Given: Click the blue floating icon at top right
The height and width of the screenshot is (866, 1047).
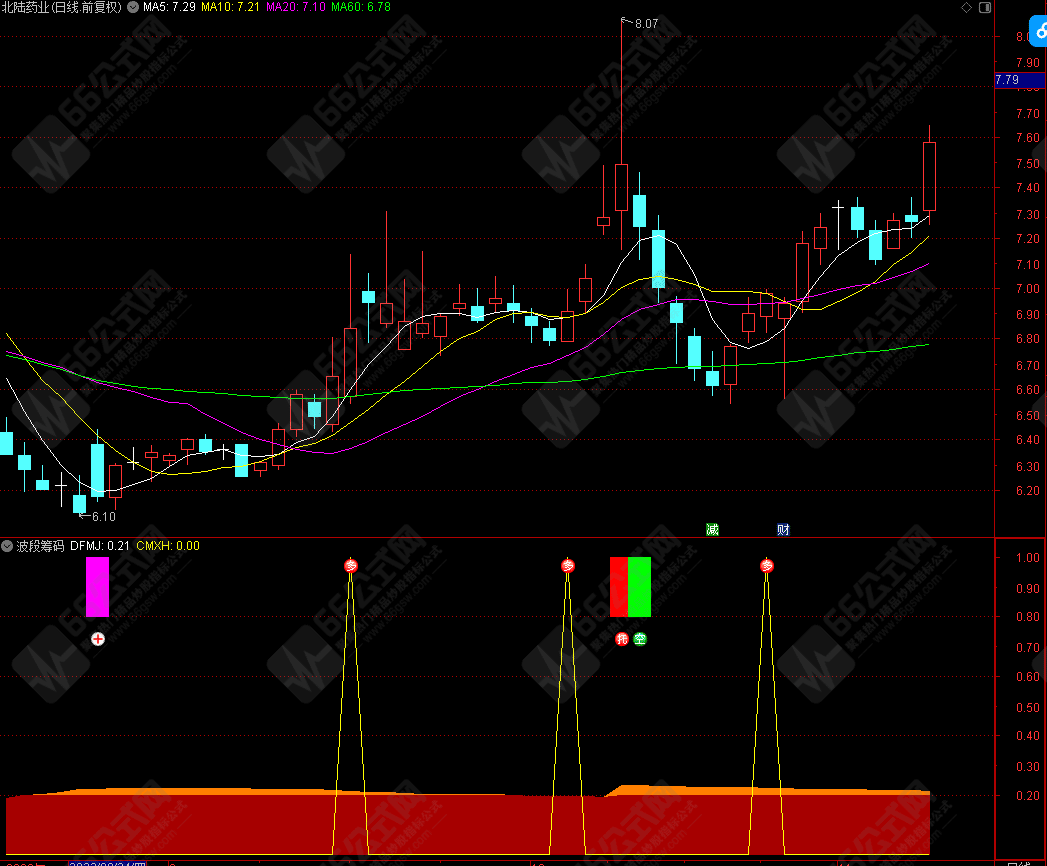Looking at the screenshot, I should (1038, 31).
